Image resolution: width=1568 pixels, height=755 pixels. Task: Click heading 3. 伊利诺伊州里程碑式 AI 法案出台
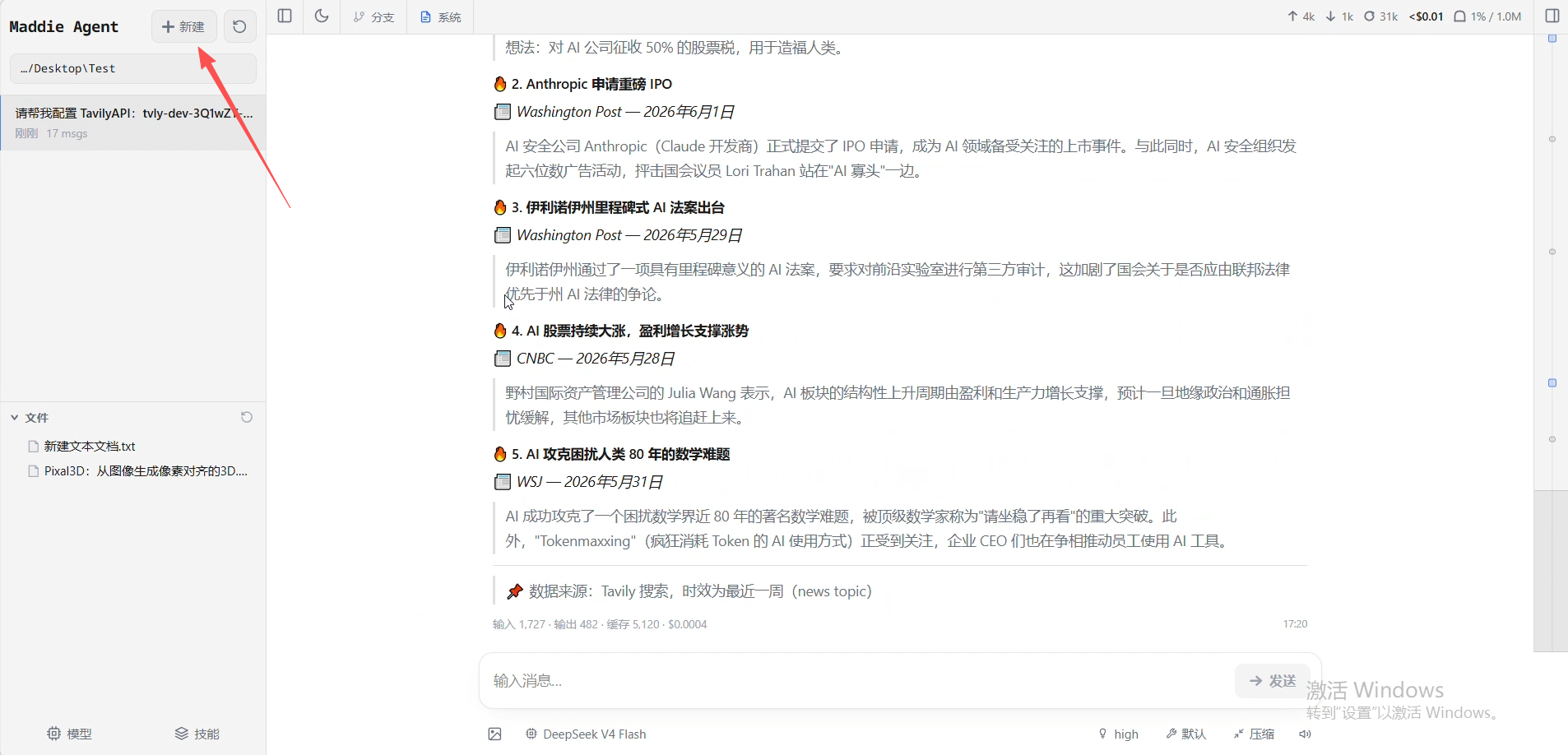(609, 207)
